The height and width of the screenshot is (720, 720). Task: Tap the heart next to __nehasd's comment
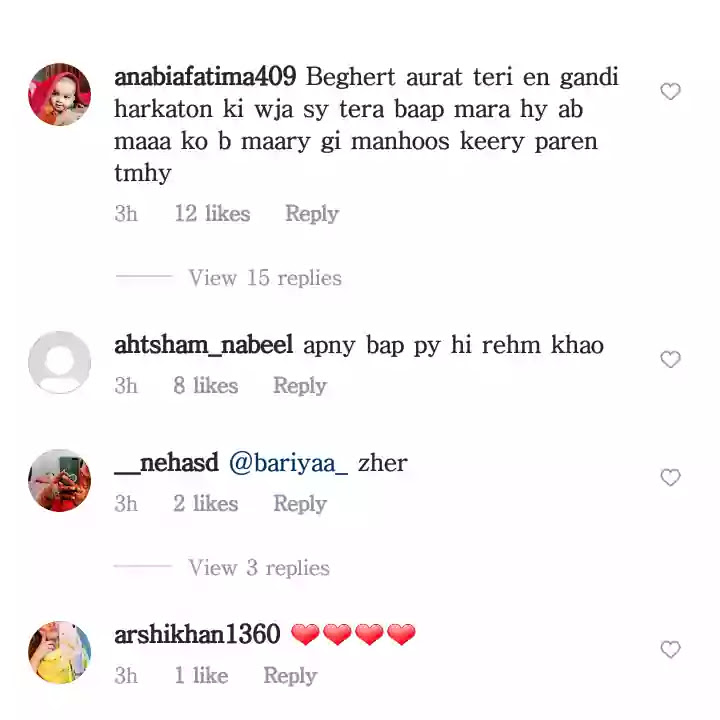(x=670, y=478)
